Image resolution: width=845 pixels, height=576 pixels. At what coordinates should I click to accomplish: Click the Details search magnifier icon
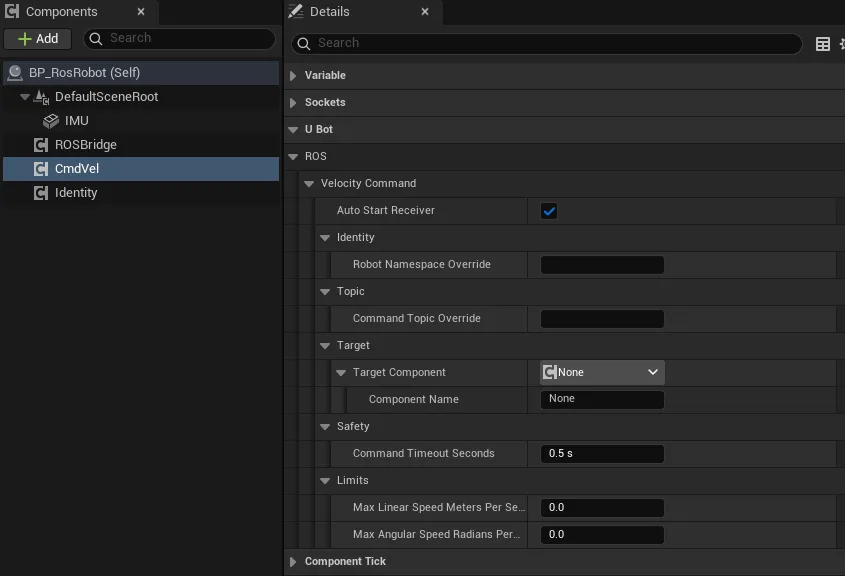tap(304, 44)
